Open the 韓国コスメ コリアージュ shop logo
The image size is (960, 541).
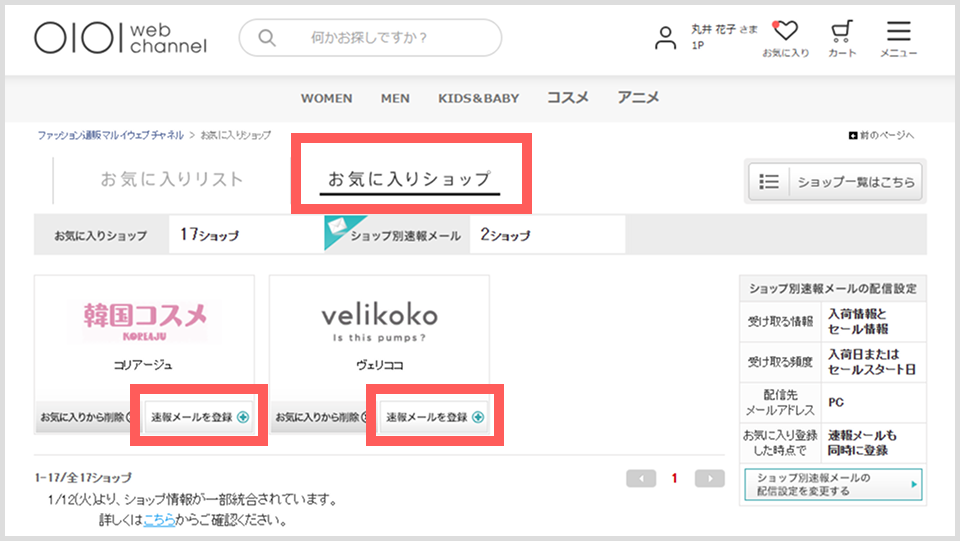(x=144, y=321)
